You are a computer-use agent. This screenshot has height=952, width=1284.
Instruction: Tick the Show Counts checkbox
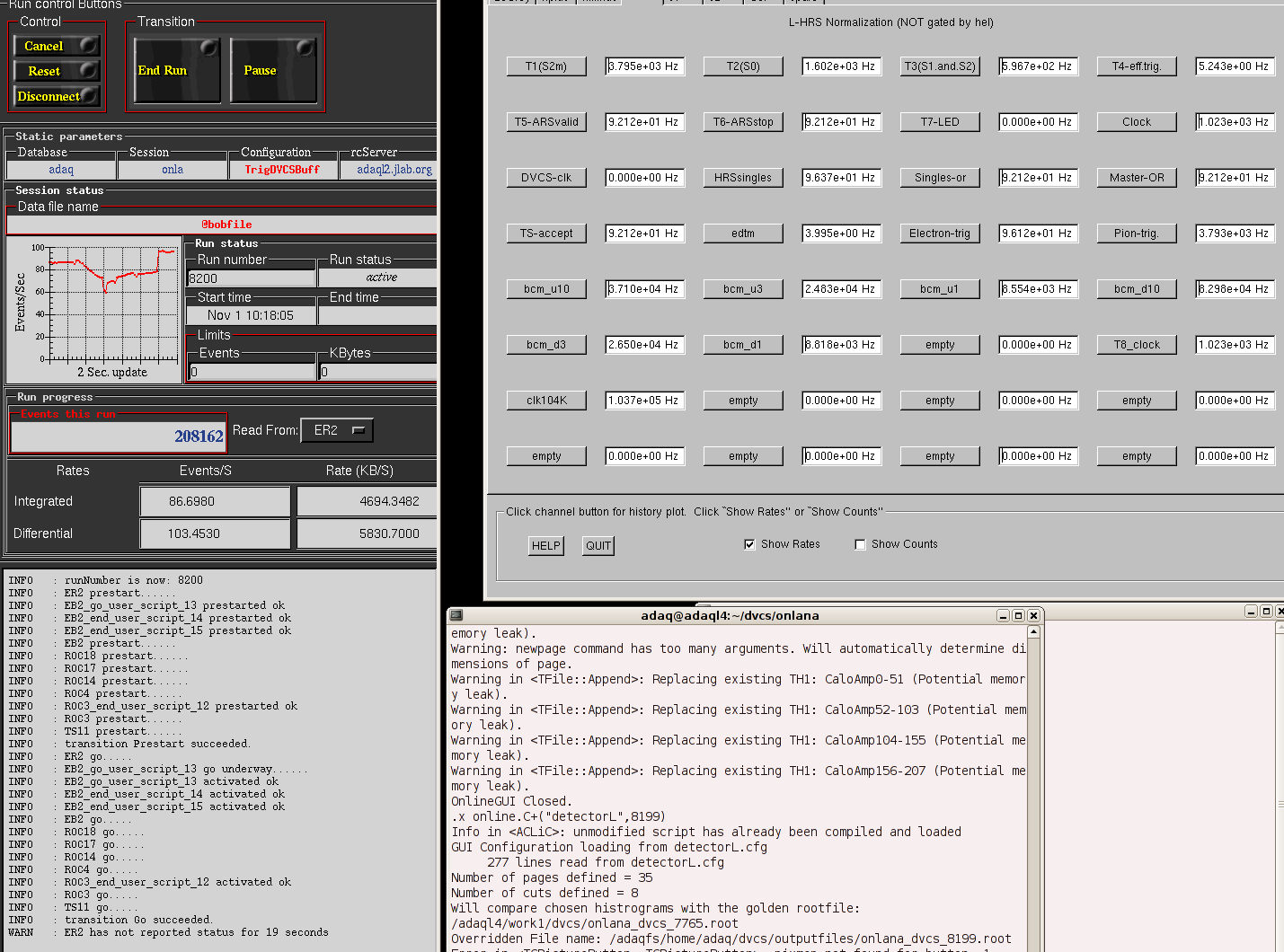click(860, 544)
